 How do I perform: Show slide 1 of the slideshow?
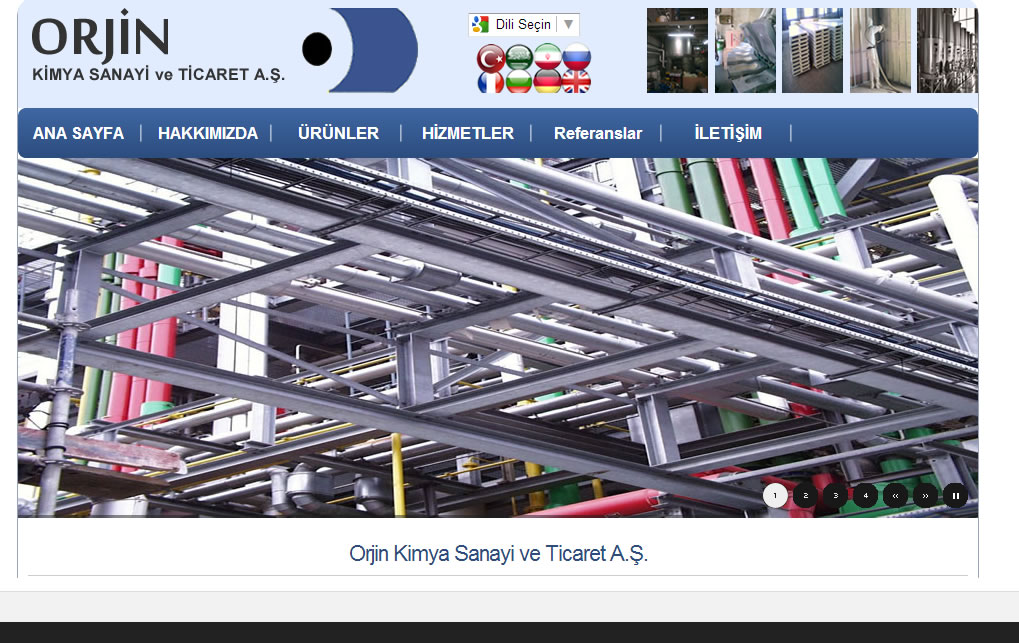pyautogui.click(x=775, y=495)
